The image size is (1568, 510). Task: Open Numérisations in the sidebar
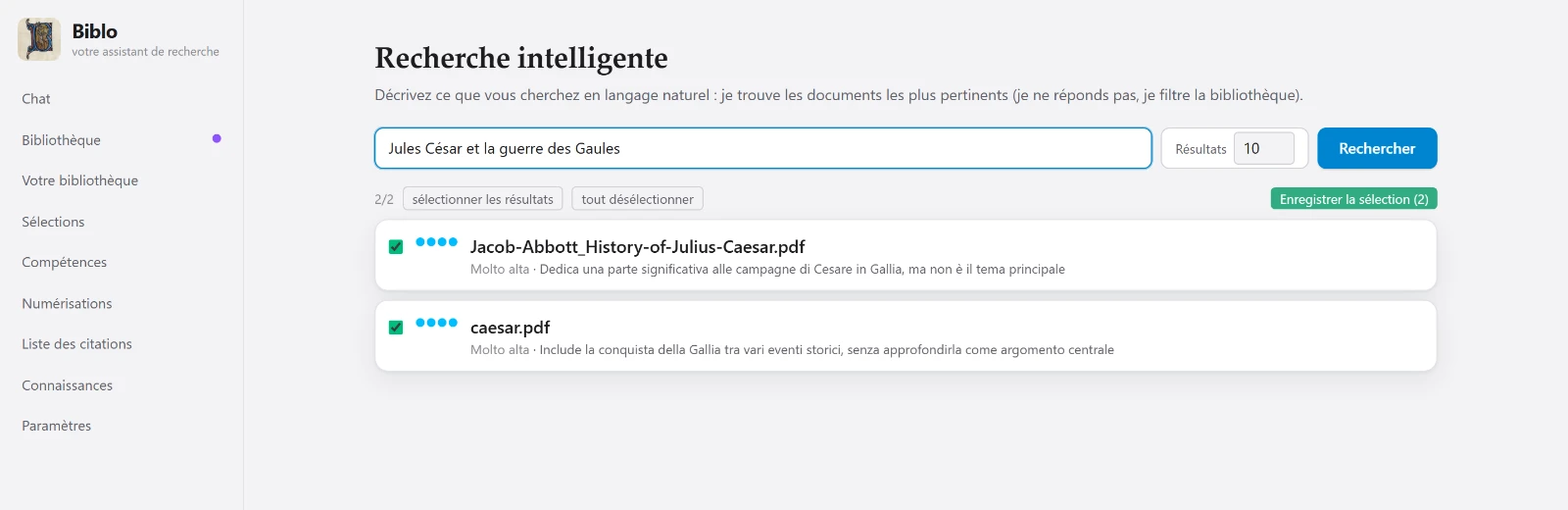tap(67, 303)
